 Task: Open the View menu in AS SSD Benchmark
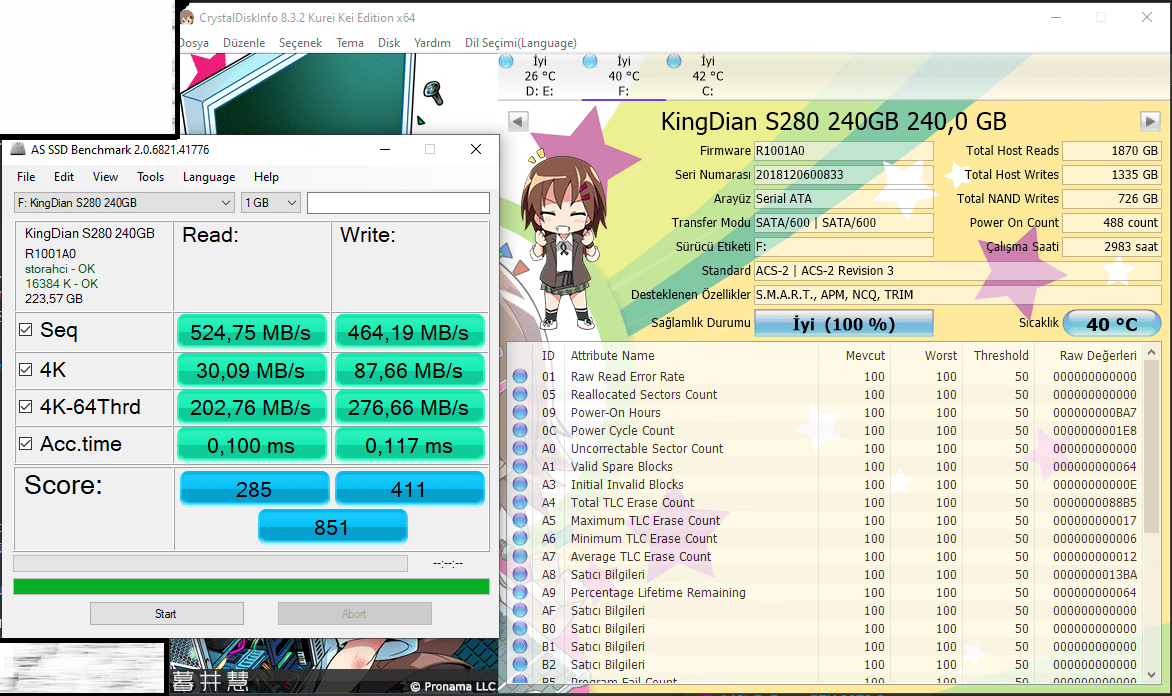tap(105, 176)
